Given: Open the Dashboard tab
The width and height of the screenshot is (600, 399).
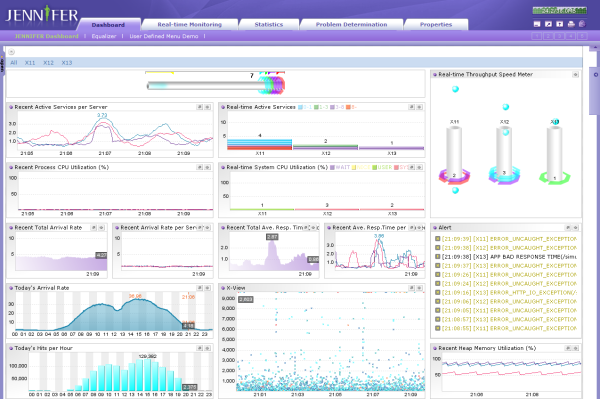Looking at the screenshot, I should tap(108, 24).
